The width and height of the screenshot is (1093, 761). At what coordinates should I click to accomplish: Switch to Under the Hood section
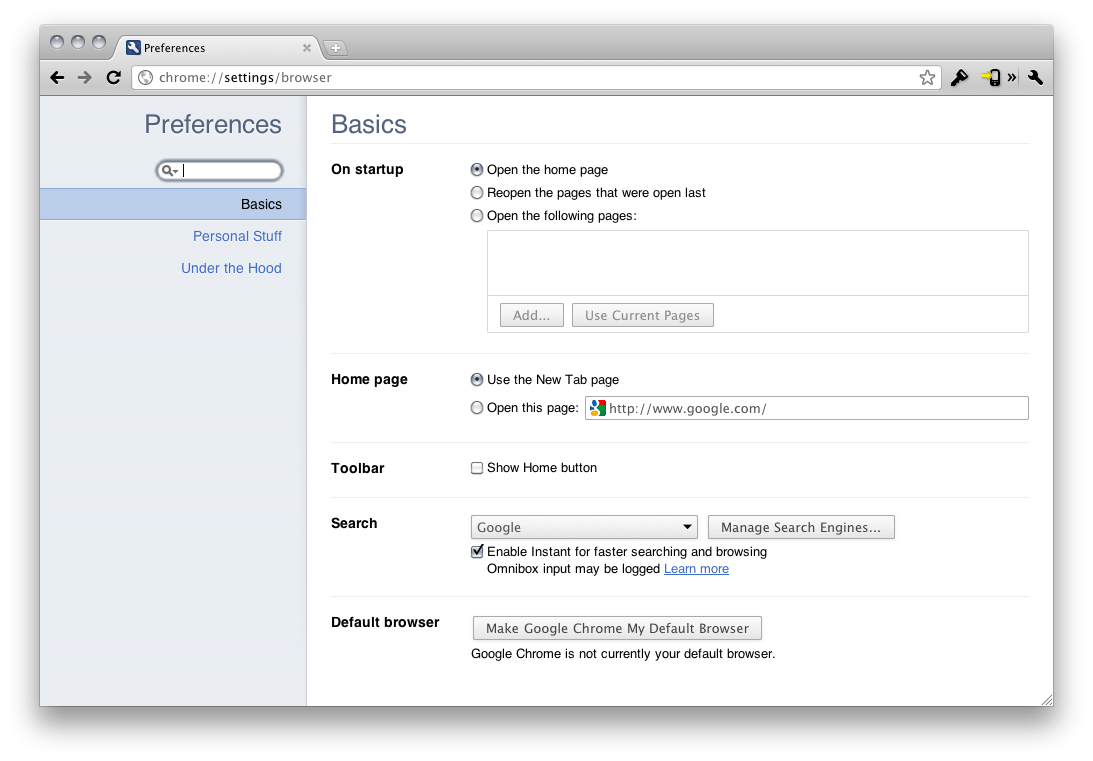231,268
